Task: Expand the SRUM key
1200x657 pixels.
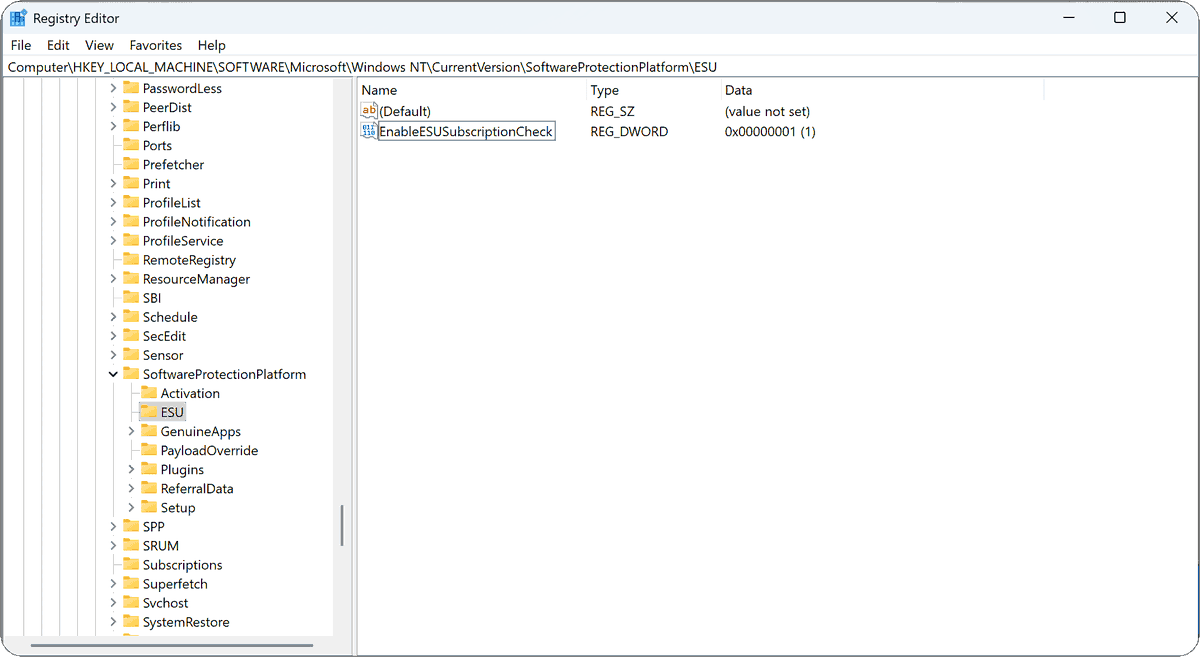Action: point(112,545)
